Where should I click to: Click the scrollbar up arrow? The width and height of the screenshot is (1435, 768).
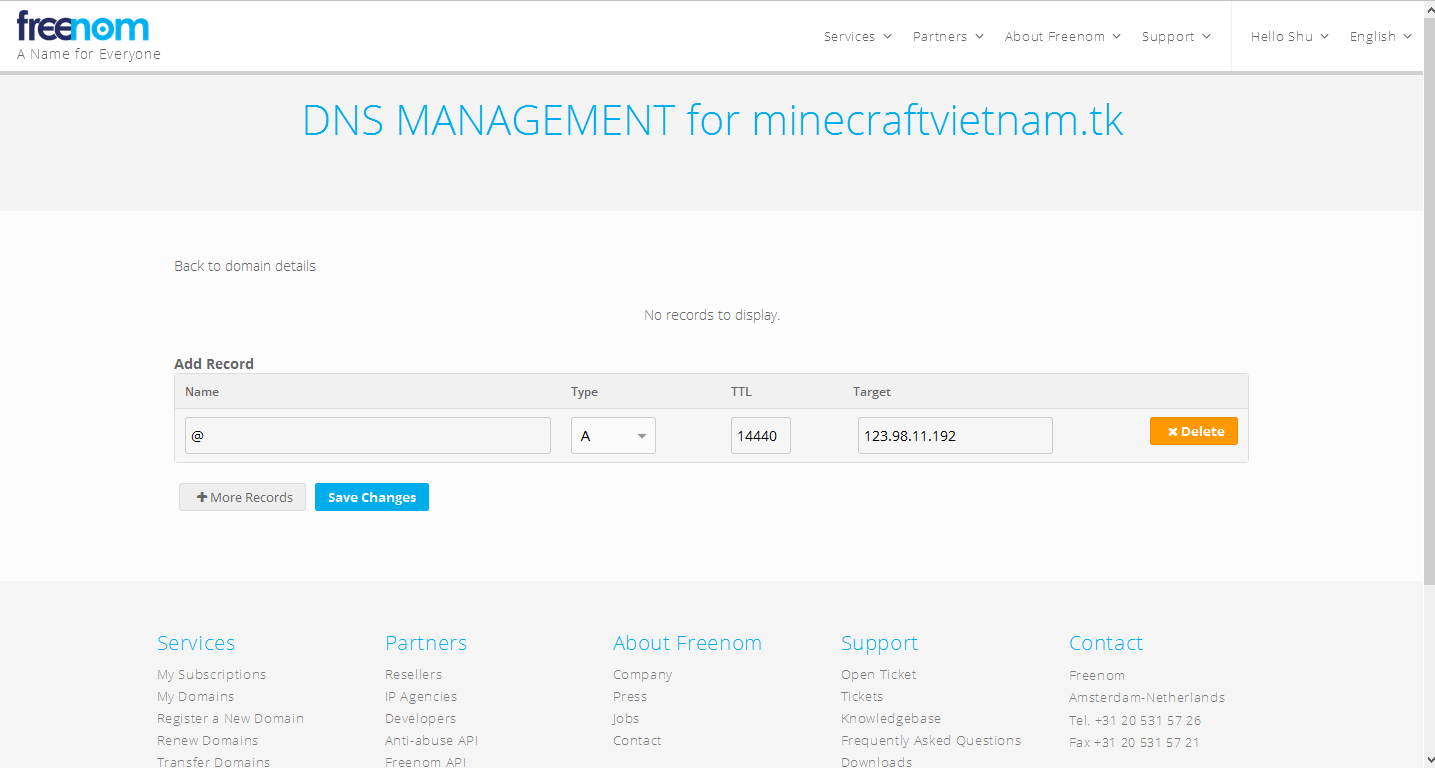(x=1428, y=7)
